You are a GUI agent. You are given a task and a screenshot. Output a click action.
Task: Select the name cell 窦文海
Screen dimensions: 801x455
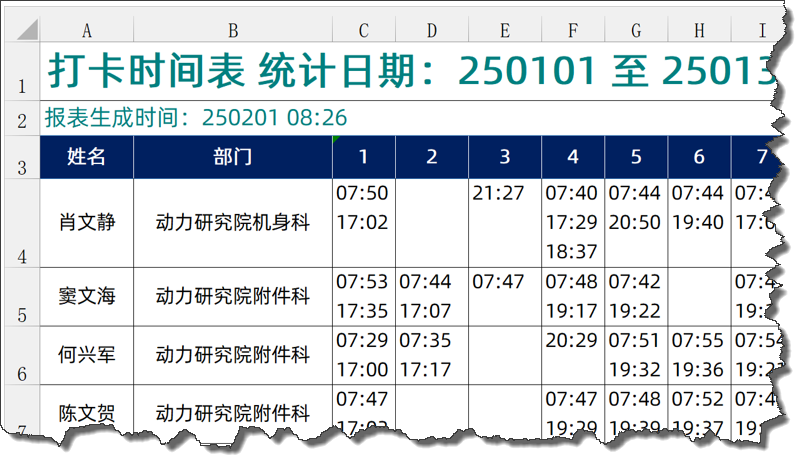[x=87, y=296]
